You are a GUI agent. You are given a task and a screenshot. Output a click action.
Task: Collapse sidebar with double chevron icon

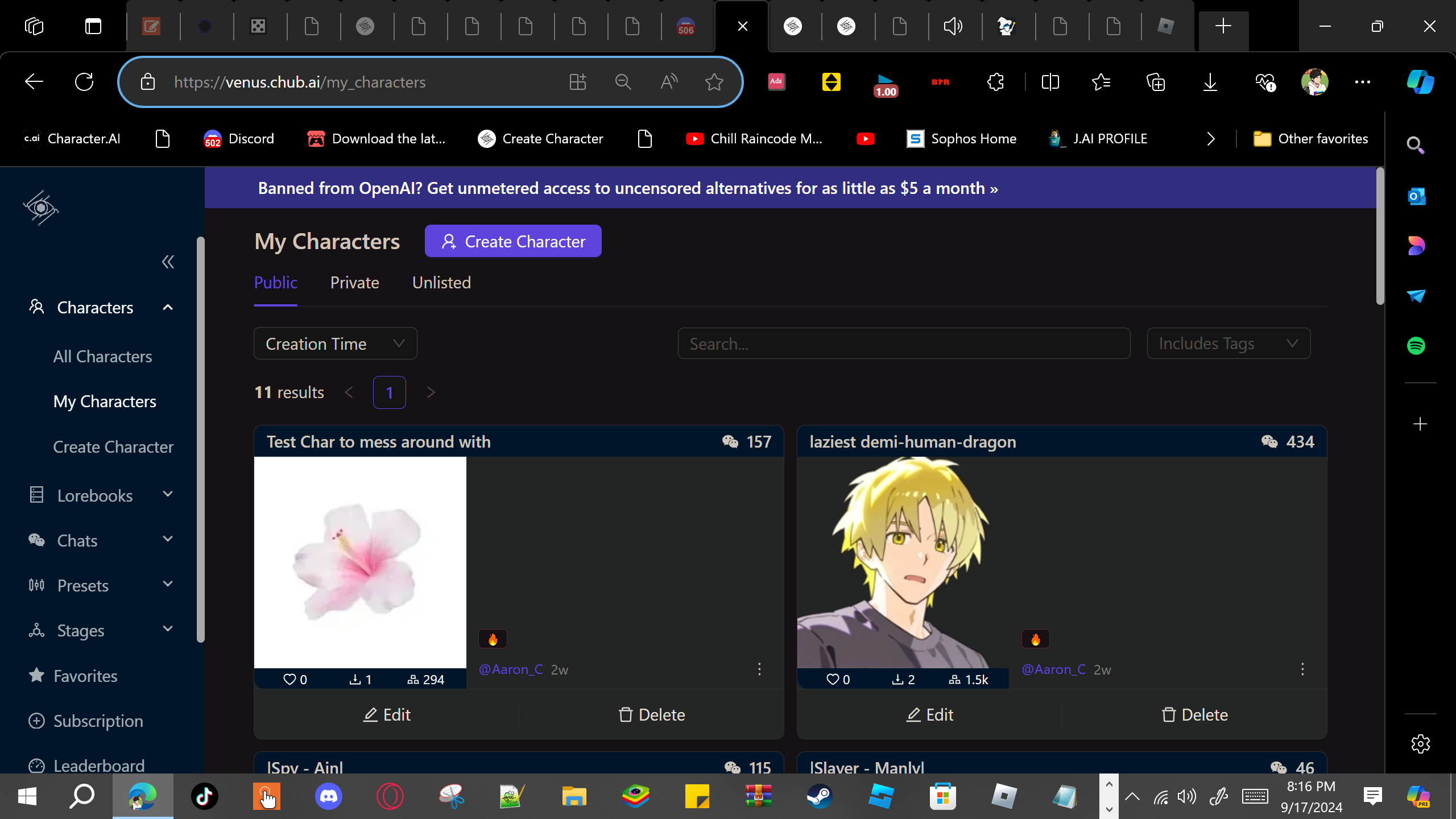pos(168,262)
